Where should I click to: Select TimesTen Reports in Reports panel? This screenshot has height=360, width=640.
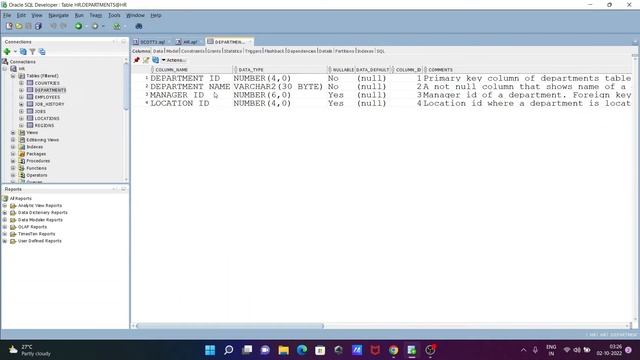pyautogui.click(x=36, y=234)
